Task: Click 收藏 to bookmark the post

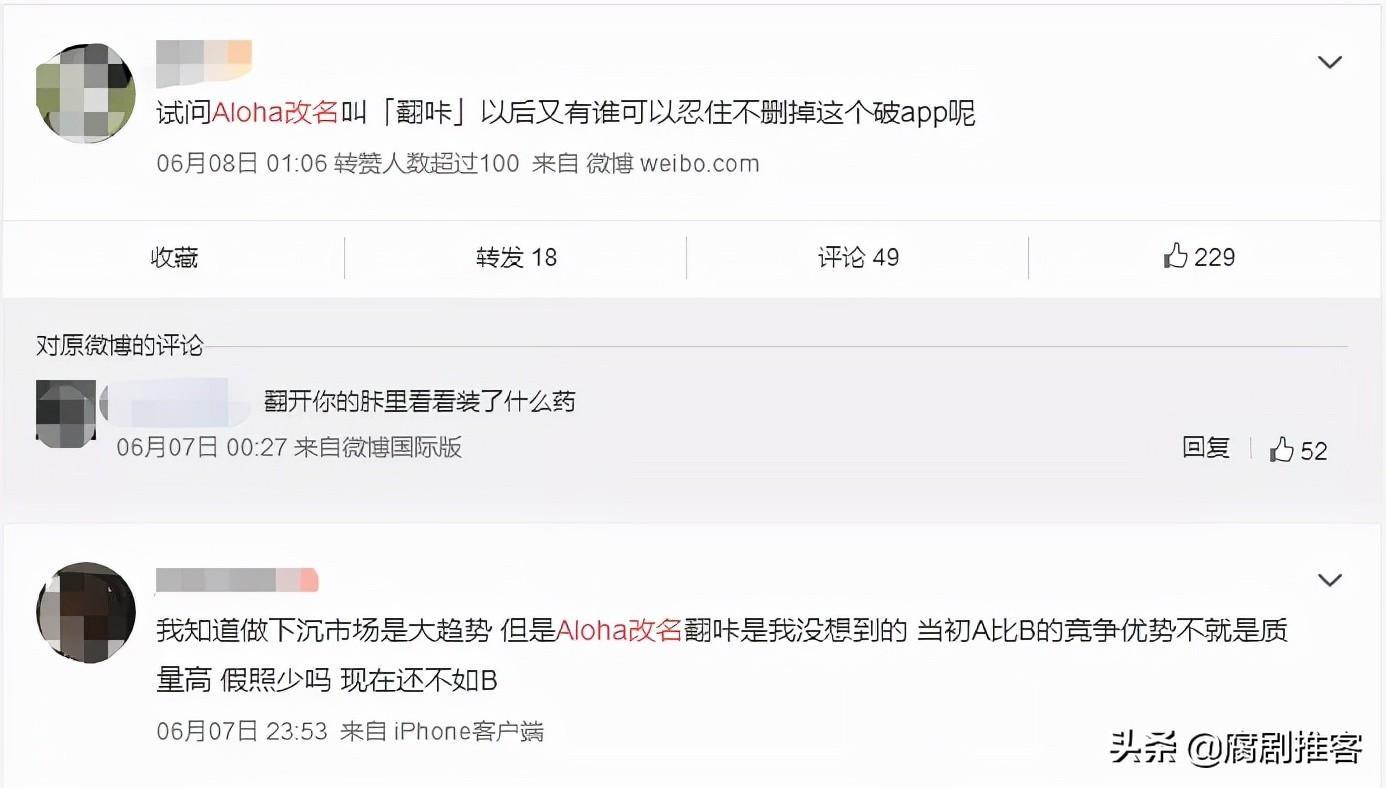Action: [x=174, y=257]
